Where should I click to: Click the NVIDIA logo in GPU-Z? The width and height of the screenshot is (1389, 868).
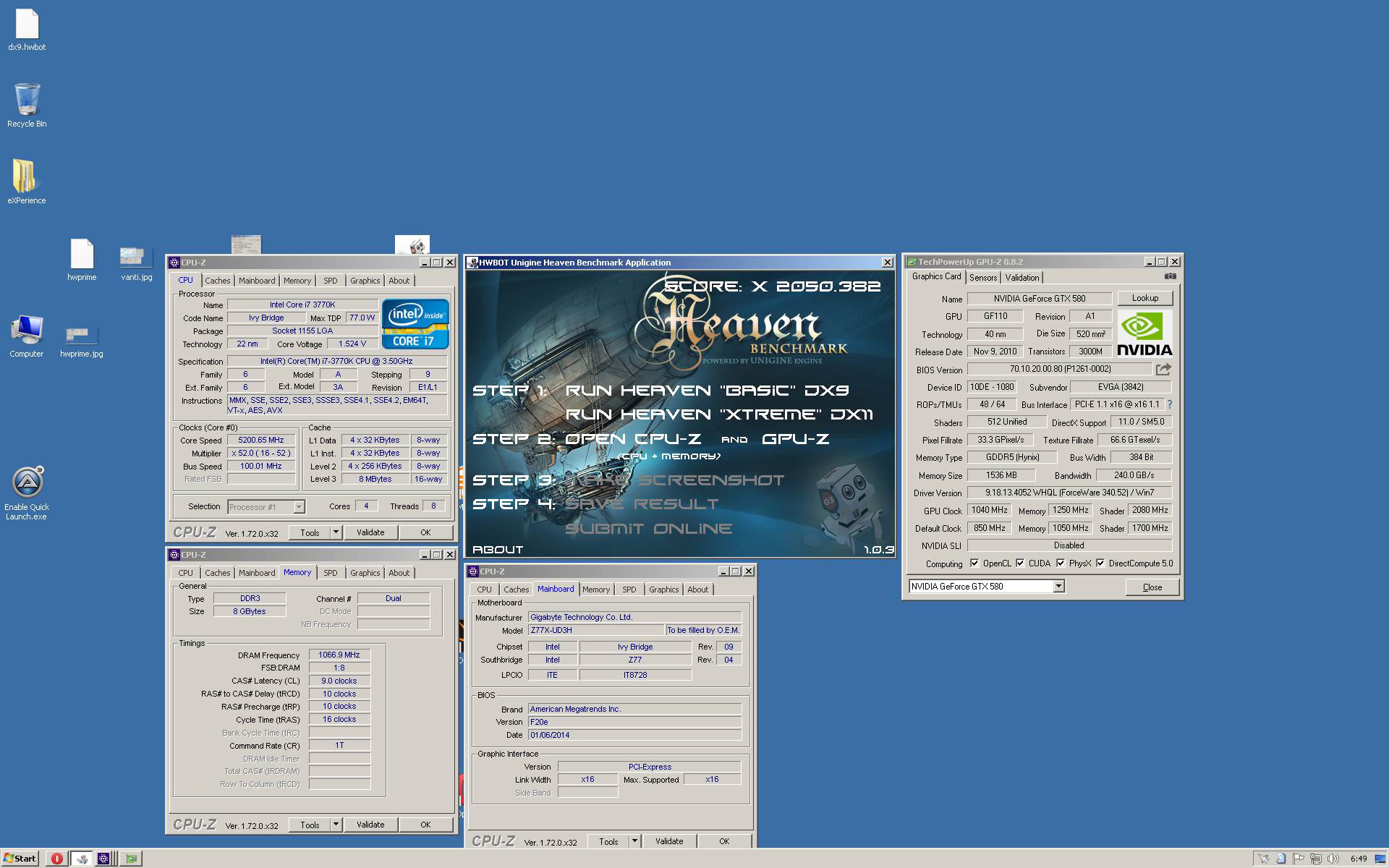[x=1144, y=333]
